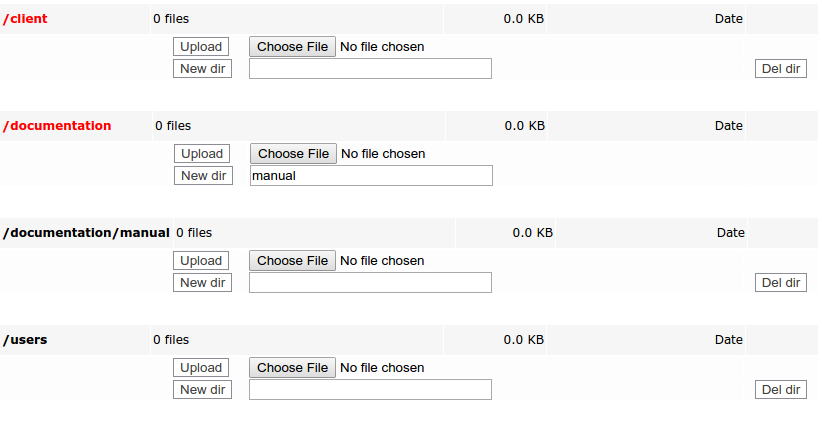This screenshot has height=440, width=822.
Task: Choose File for the /users directory
Action: click(292, 367)
